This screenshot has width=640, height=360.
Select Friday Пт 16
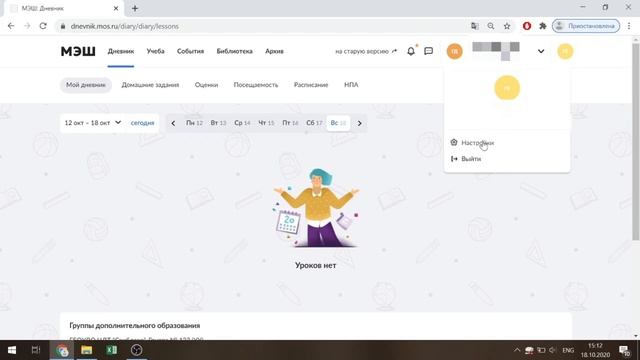(x=290, y=123)
